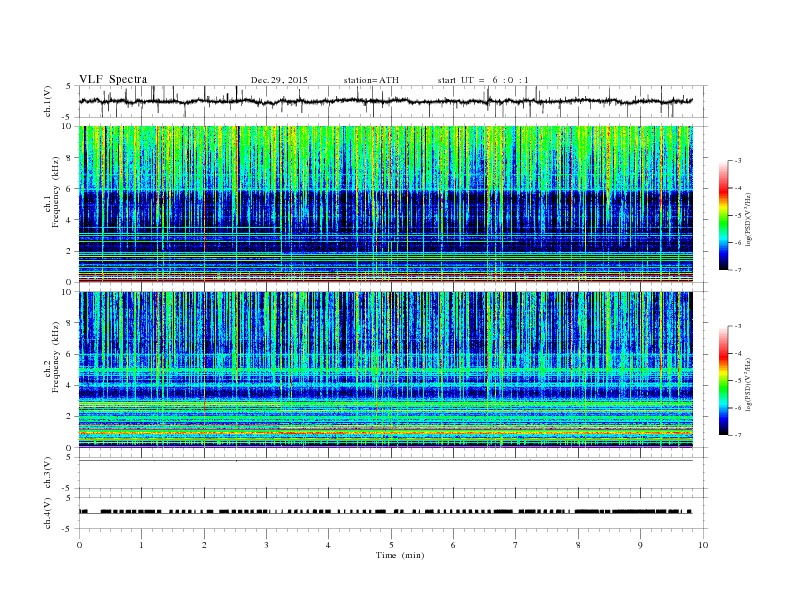
Task: Click the "0" tick on the time axis
Action: tap(79, 545)
